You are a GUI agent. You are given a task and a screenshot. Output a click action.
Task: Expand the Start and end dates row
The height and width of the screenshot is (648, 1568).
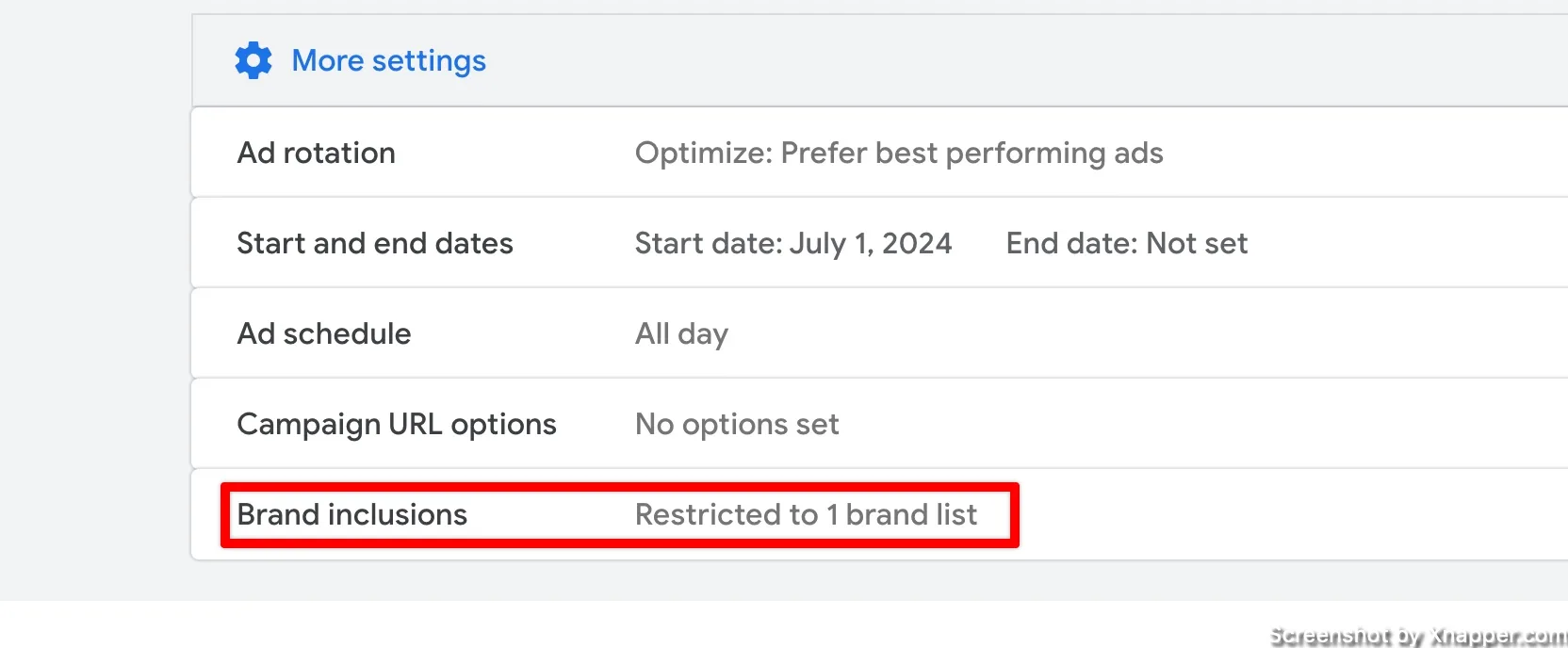point(879,243)
